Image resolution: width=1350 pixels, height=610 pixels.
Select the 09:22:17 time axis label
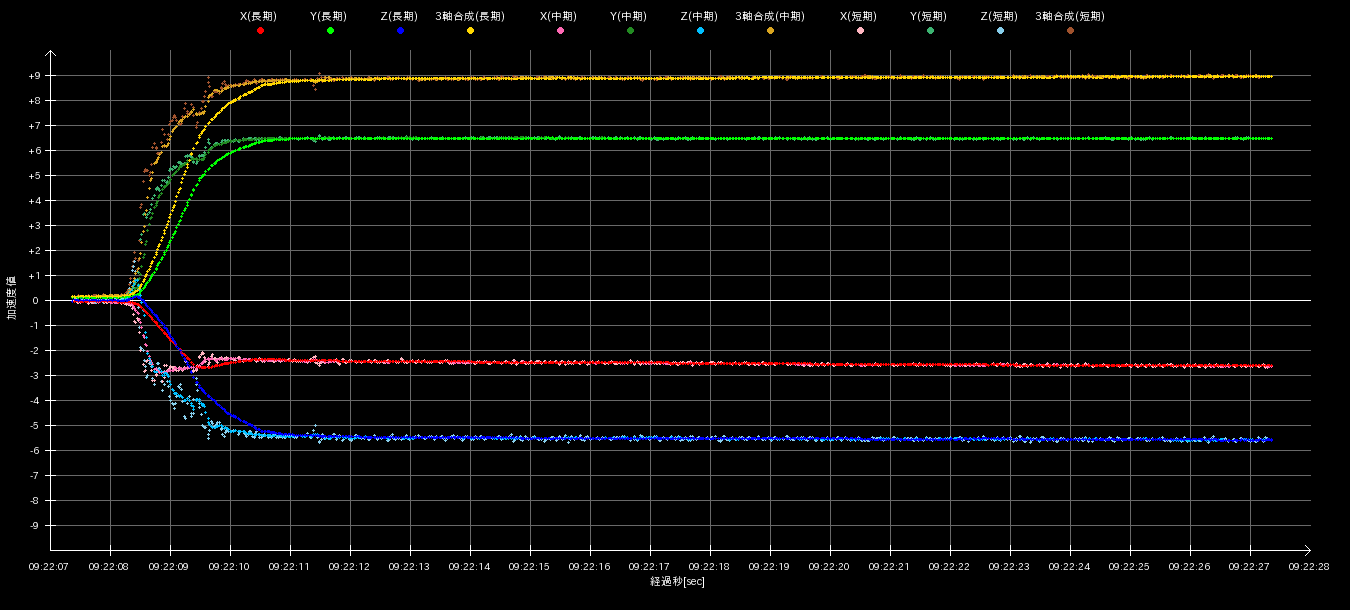click(650, 566)
